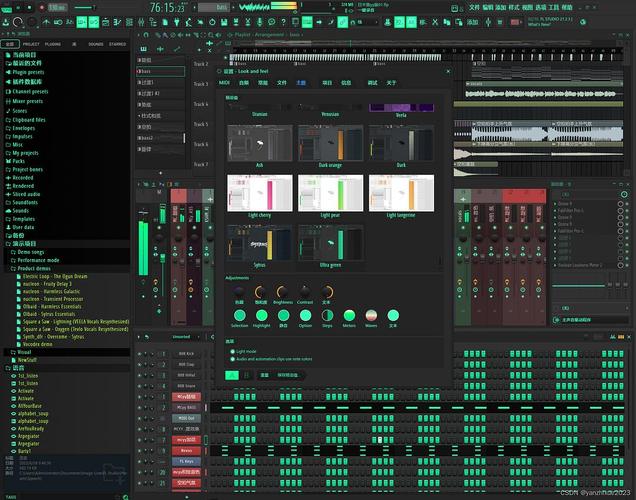
Task: Click the Waves color swatch
Action: pyautogui.click(x=371, y=315)
